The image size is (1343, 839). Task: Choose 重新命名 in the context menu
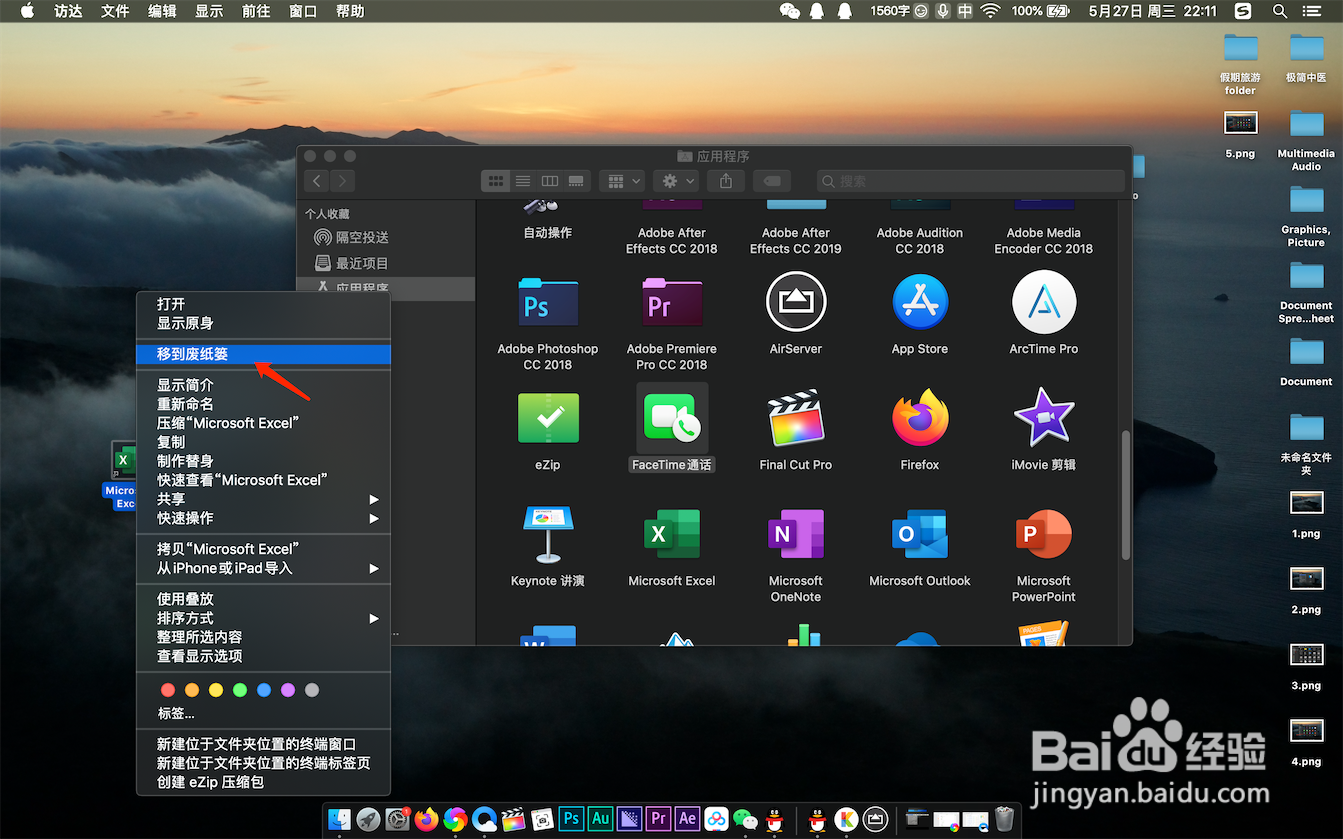(x=263, y=404)
